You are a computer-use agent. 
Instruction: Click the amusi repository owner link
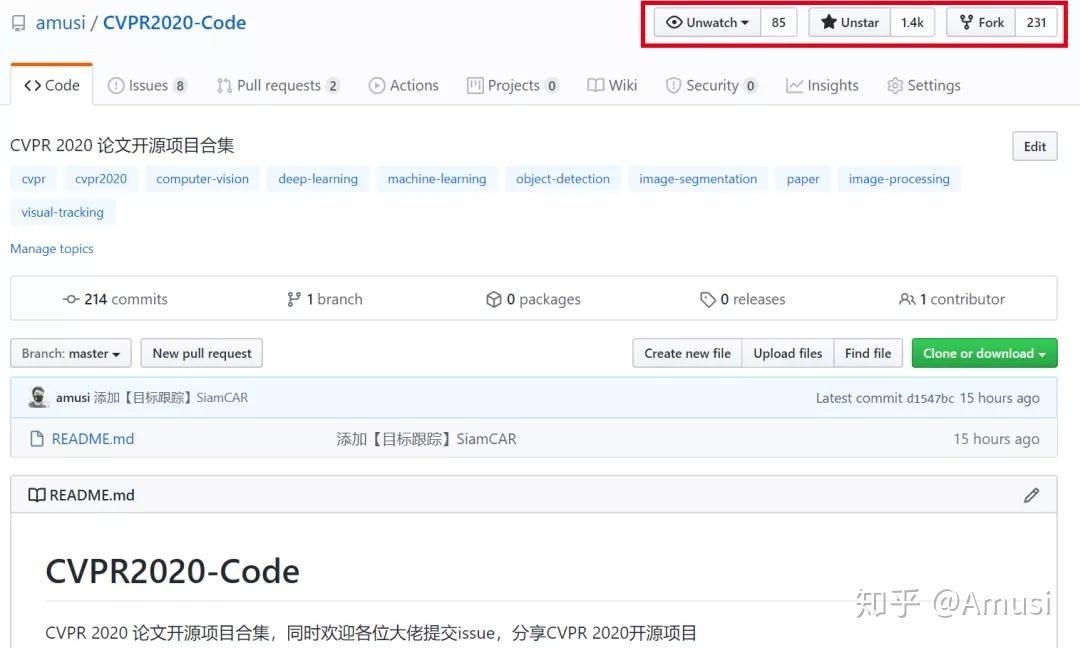pyautogui.click(x=60, y=22)
